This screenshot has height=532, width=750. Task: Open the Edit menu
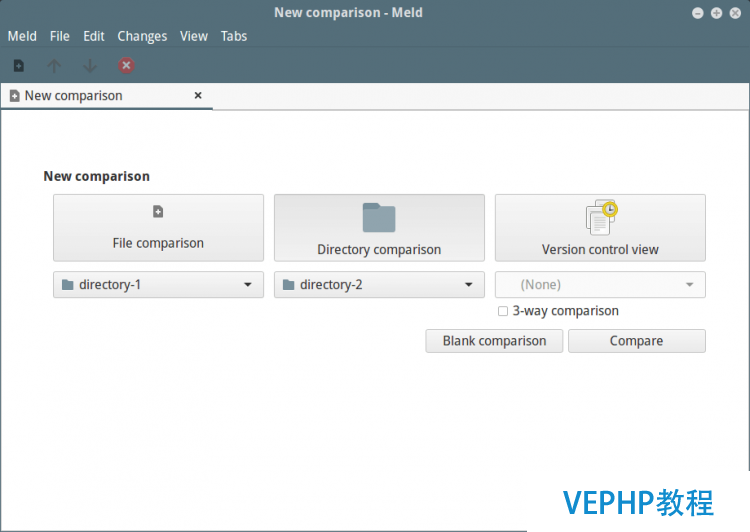[x=94, y=36]
